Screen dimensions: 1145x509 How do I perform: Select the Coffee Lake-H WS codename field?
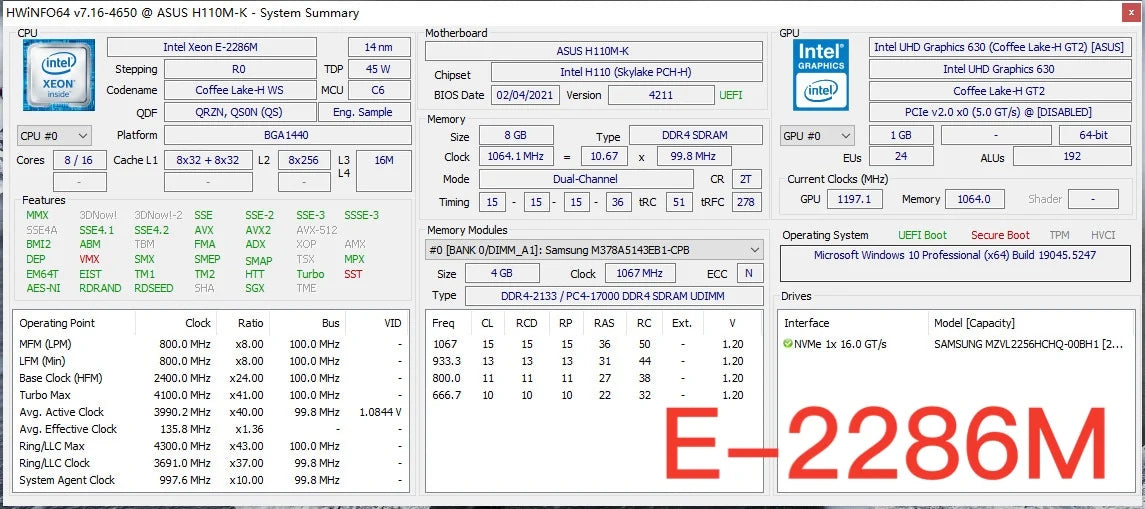(240, 91)
